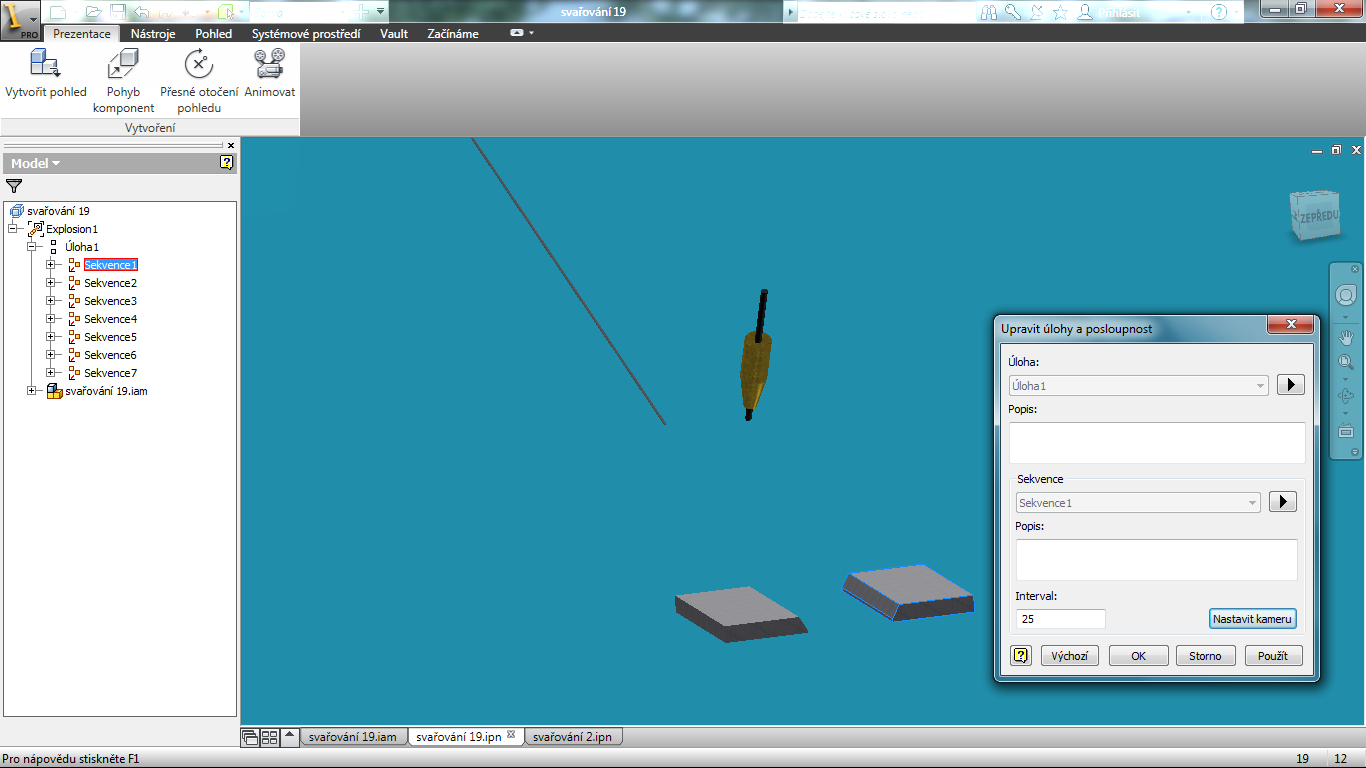Expand the svařování 19.iam tree node
Image resolution: width=1366 pixels, height=768 pixels.
click(x=31, y=391)
